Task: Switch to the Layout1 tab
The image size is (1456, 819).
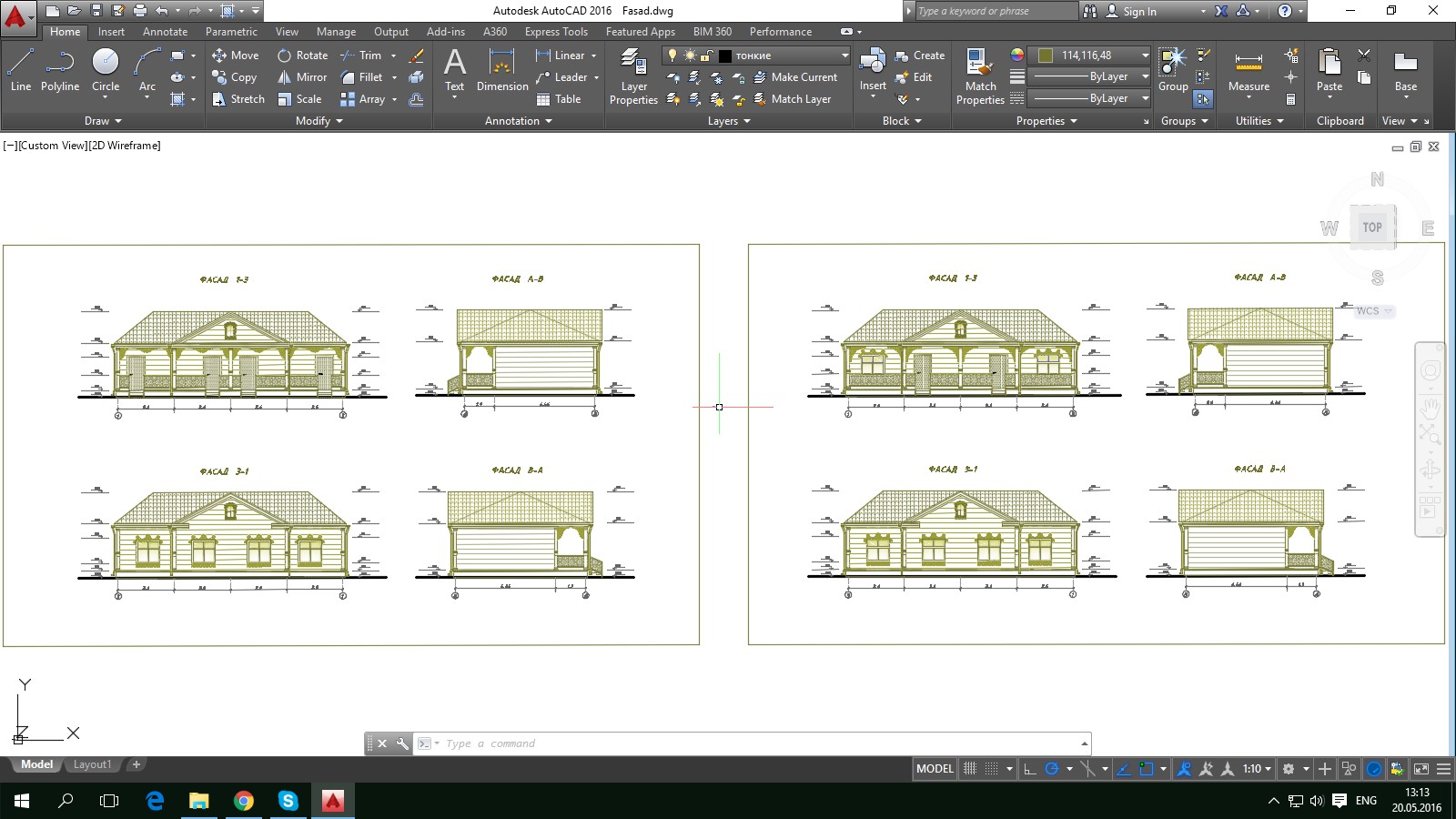Action: pos(92,765)
